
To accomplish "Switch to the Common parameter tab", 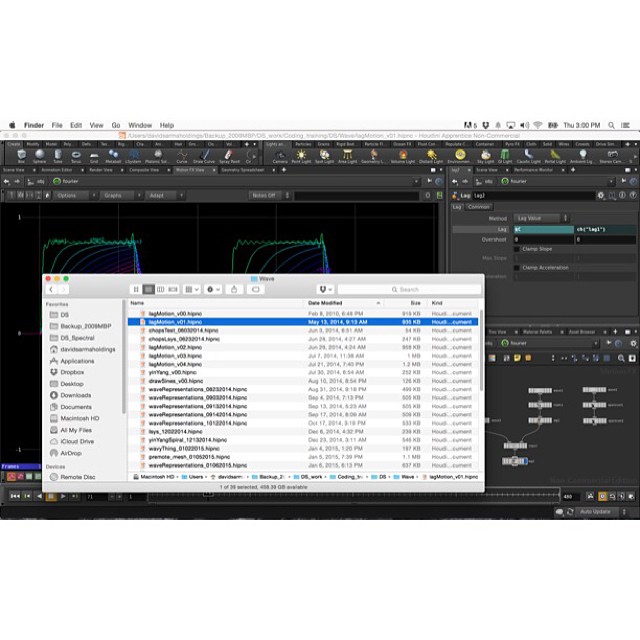I will [x=479, y=206].
